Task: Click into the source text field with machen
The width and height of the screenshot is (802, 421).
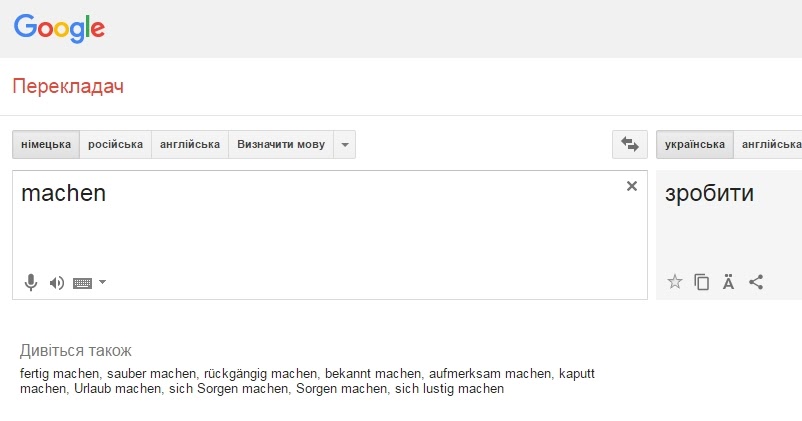Action: click(x=330, y=235)
